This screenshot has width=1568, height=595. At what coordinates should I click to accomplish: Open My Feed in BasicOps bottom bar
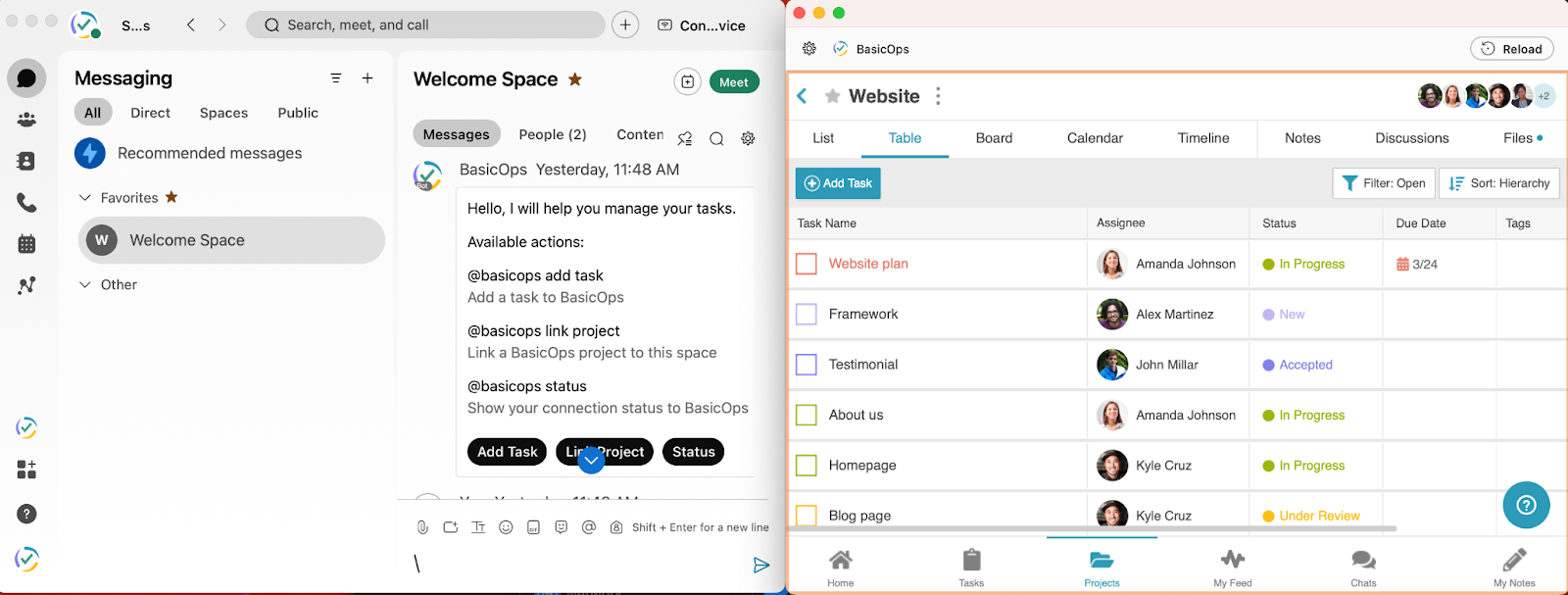(1233, 568)
